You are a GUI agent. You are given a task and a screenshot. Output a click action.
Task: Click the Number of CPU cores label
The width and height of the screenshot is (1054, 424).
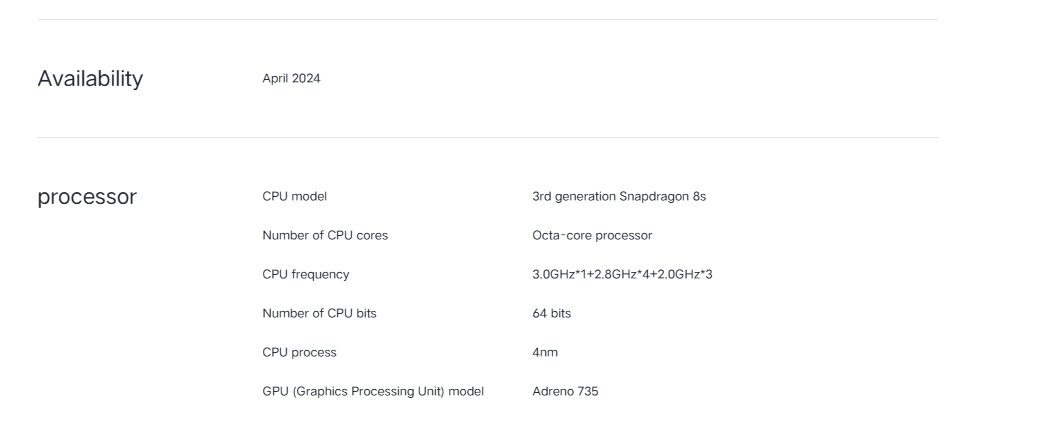pos(325,235)
